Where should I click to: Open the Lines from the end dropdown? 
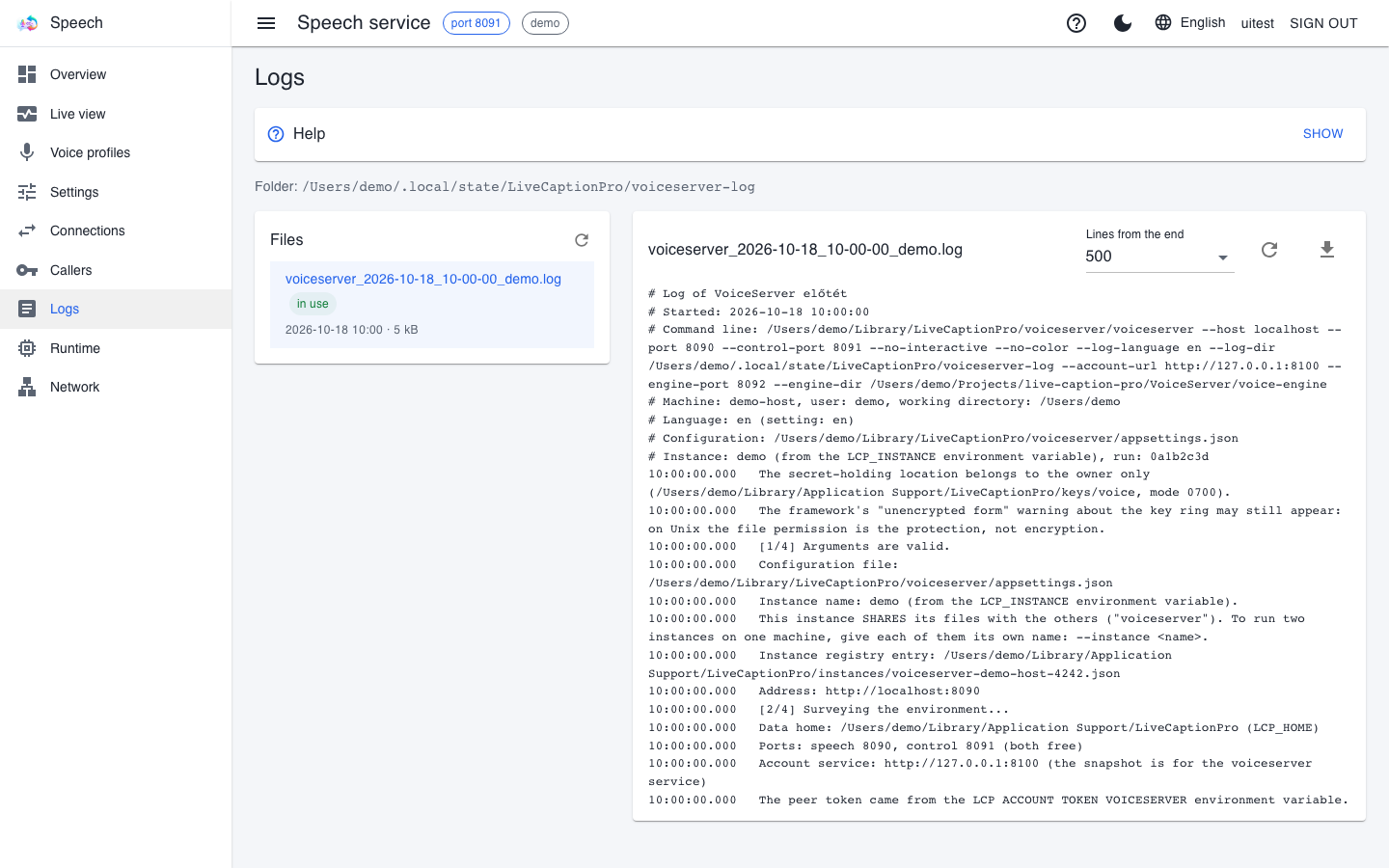(x=1159, y=257)
